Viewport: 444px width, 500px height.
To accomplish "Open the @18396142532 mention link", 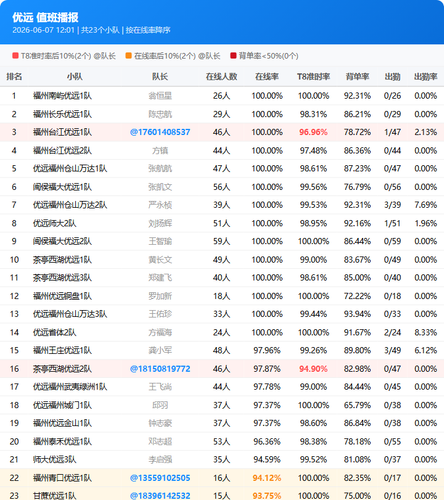I will click(160, 496).
